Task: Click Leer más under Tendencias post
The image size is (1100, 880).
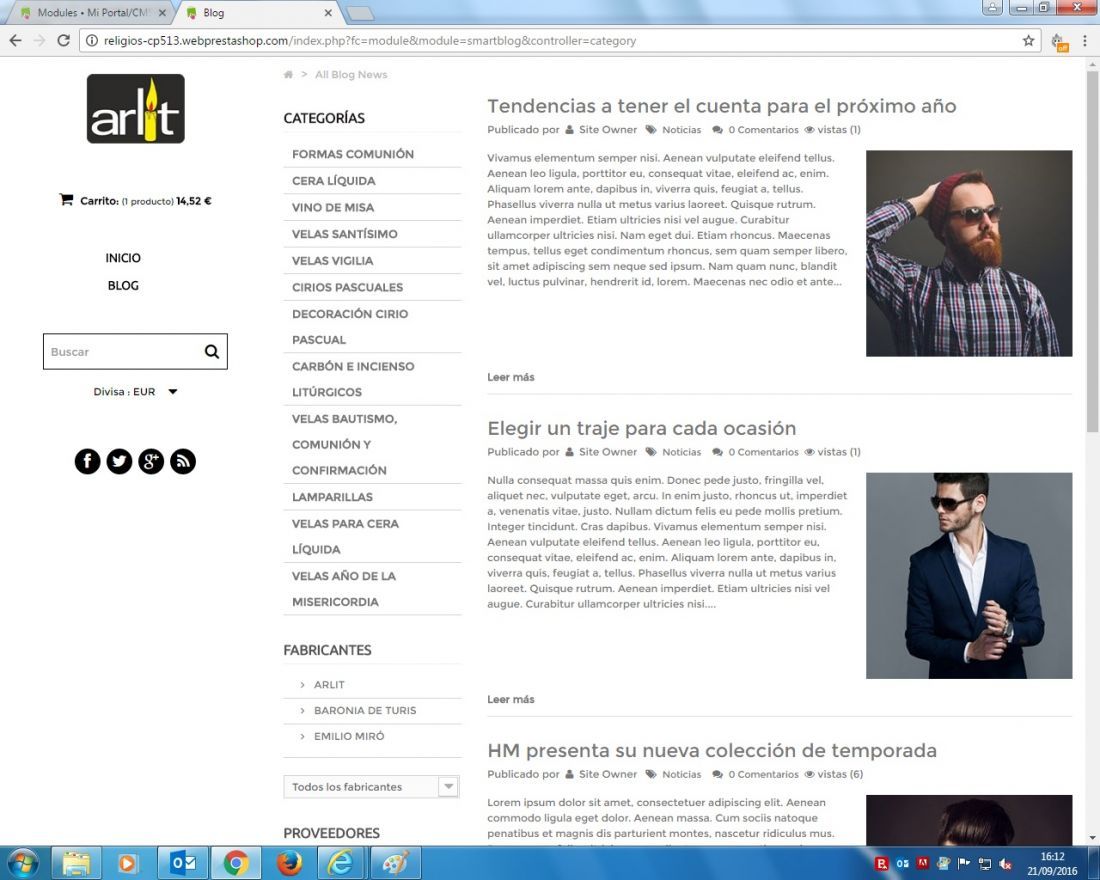Action: pos(511,377)
